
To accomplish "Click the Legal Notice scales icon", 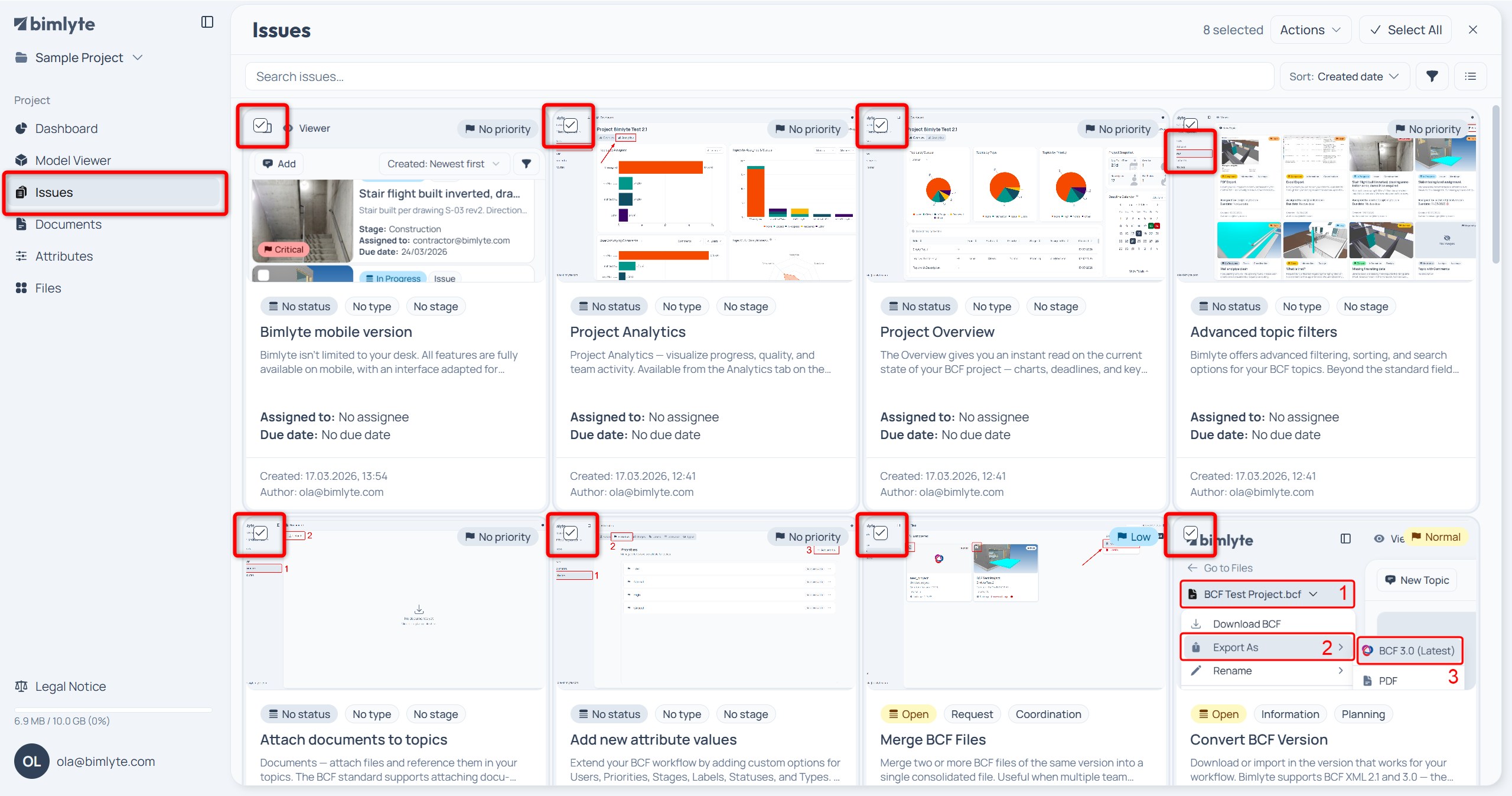I will click(21, 687).
